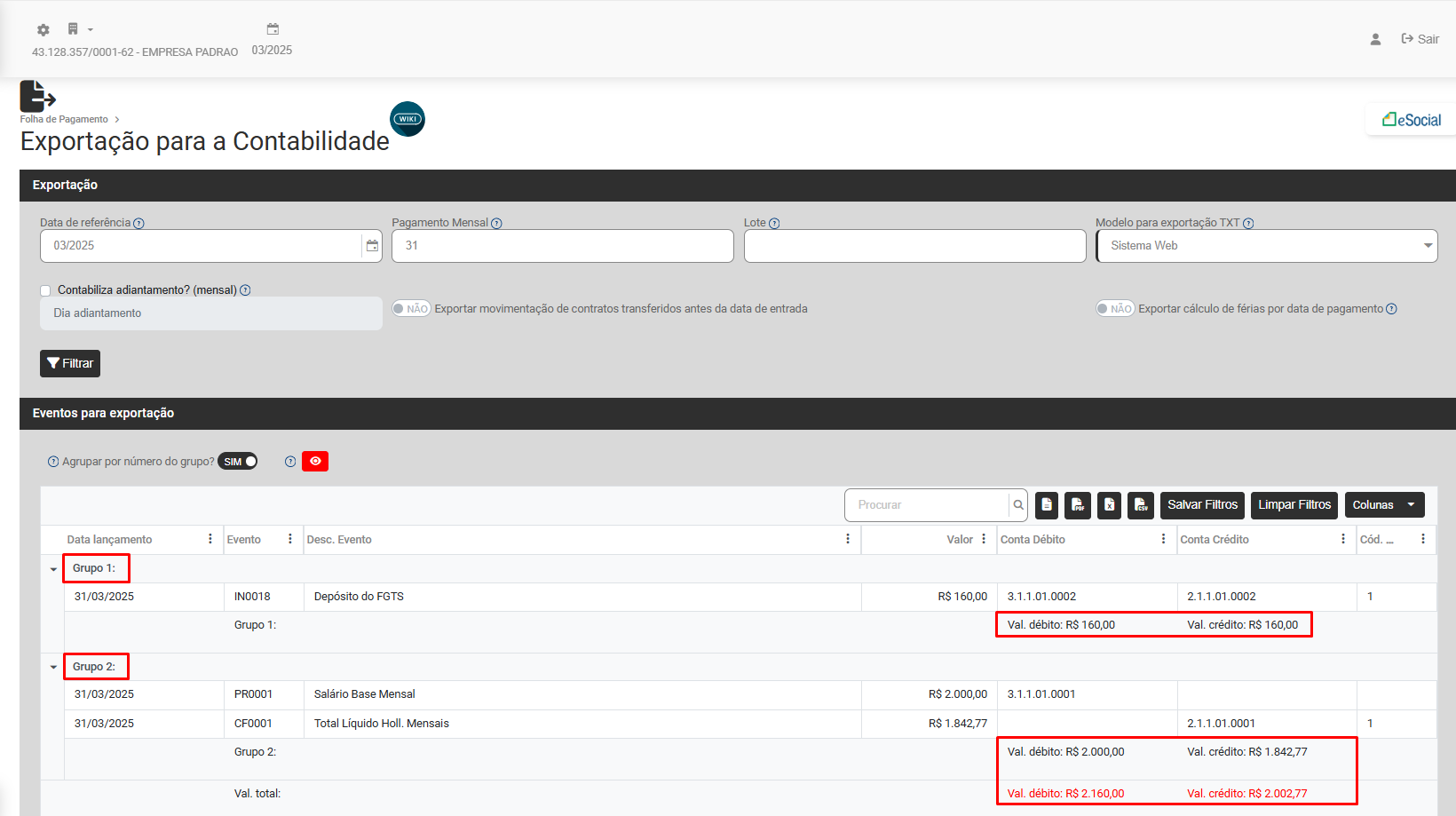The height and width of the screenshot is (816, 1456).
Task: Open the settings gear in the top bar
Action: point(43,30)
